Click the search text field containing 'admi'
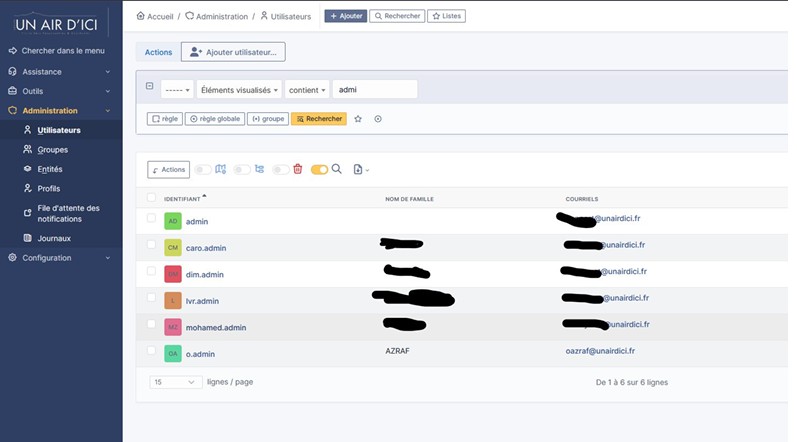The width and height of the screenshot is (797, 442). [374, 90]
